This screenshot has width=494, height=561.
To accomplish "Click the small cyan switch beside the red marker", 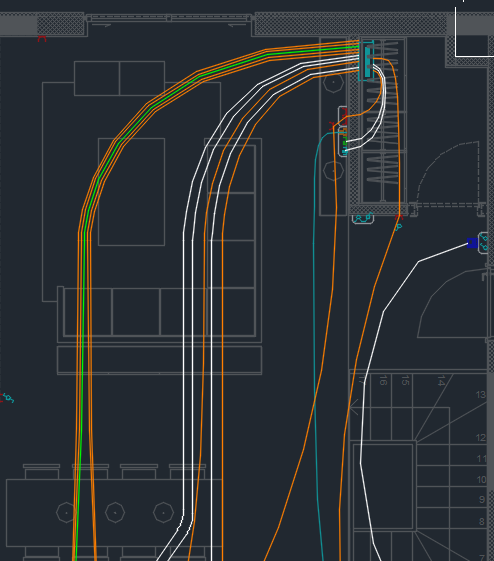I will tap(399, 226).
